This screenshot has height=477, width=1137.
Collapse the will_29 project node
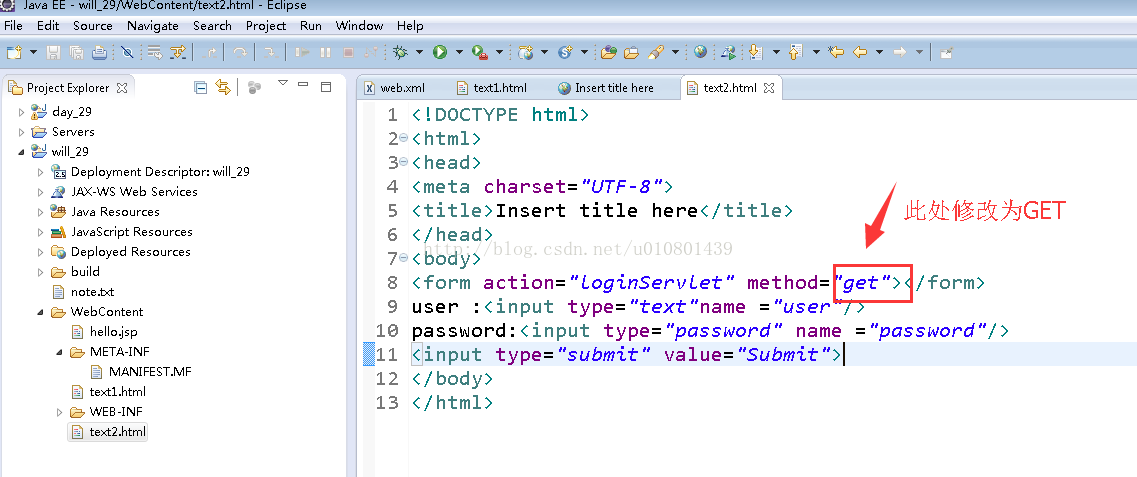21,152
